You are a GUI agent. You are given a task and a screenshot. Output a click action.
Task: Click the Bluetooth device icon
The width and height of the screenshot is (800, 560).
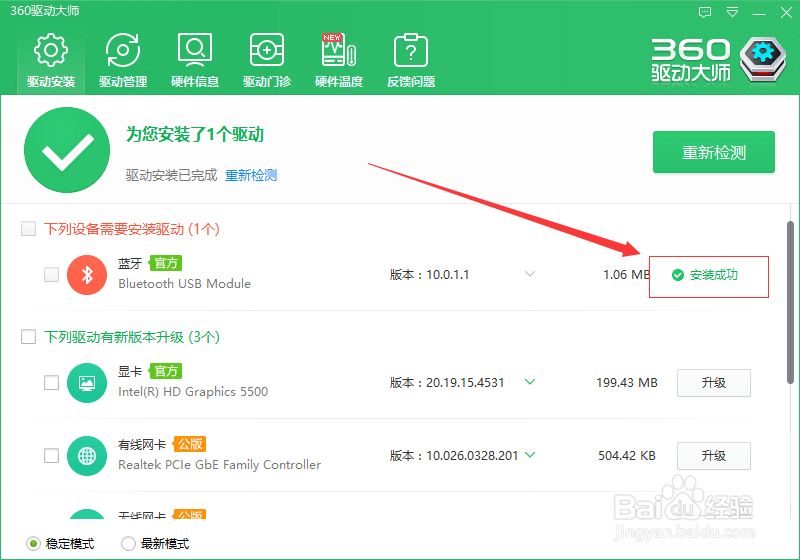[x=87, y=275]
